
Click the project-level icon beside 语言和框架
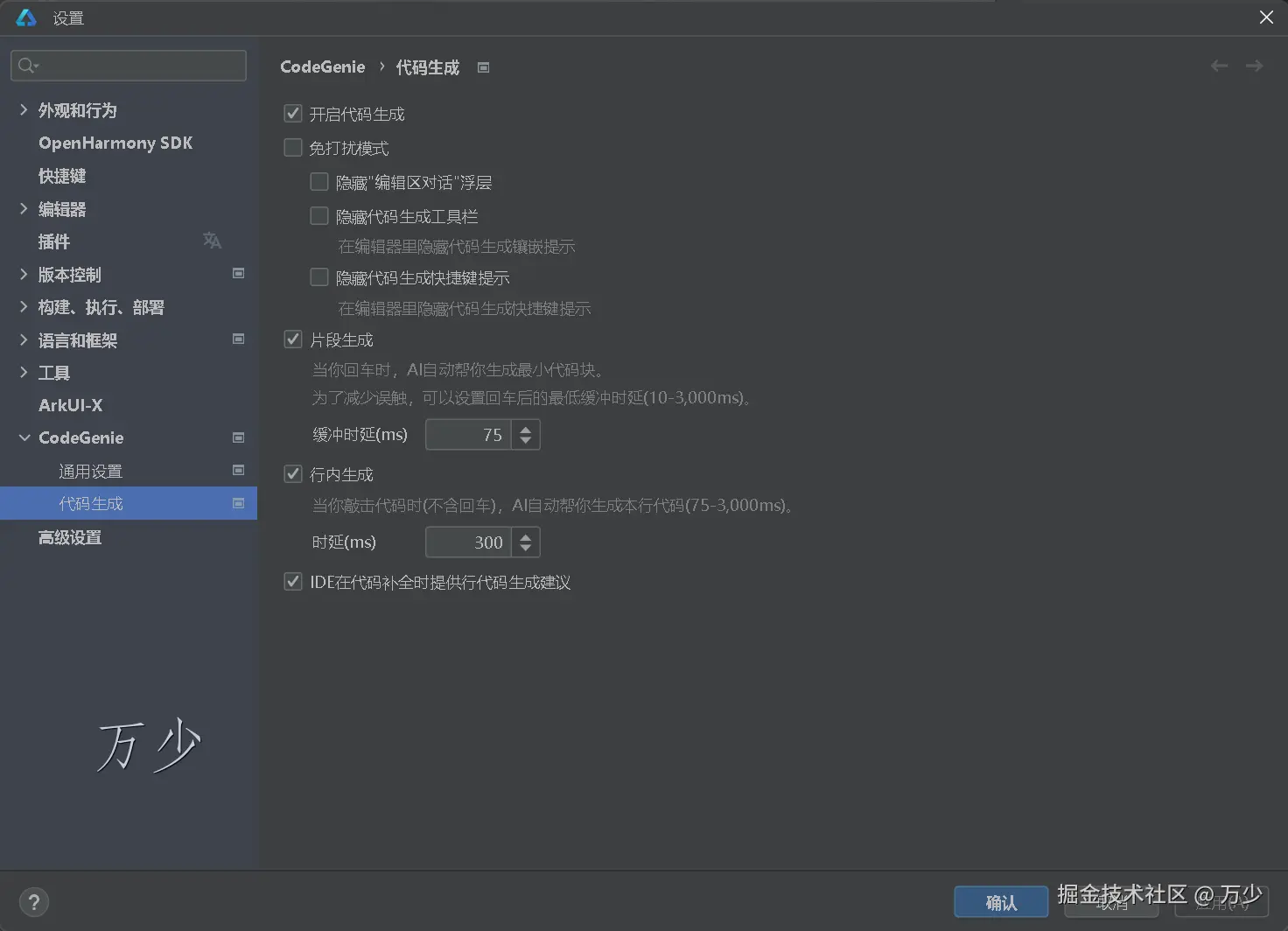point(238,339)
